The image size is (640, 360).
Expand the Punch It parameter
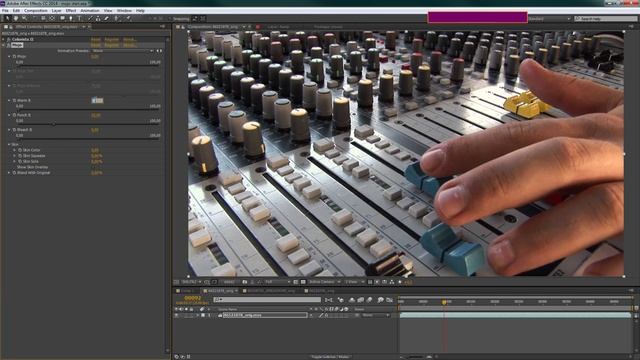9,115
